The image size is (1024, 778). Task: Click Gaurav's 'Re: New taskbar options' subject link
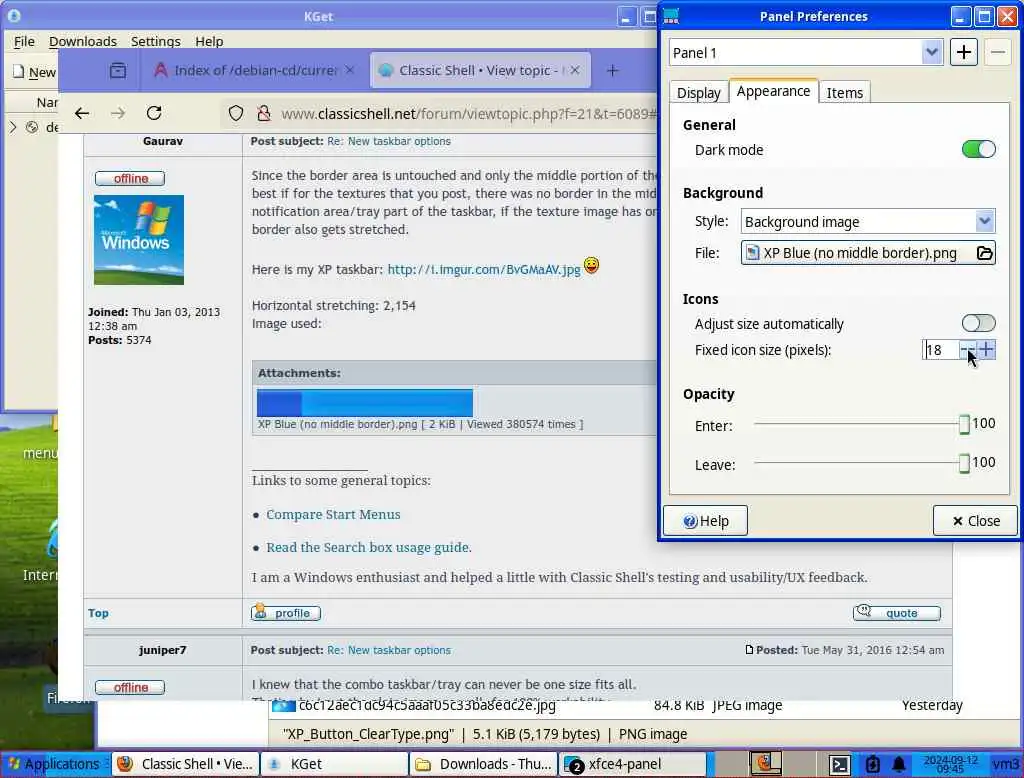[389, 141]
